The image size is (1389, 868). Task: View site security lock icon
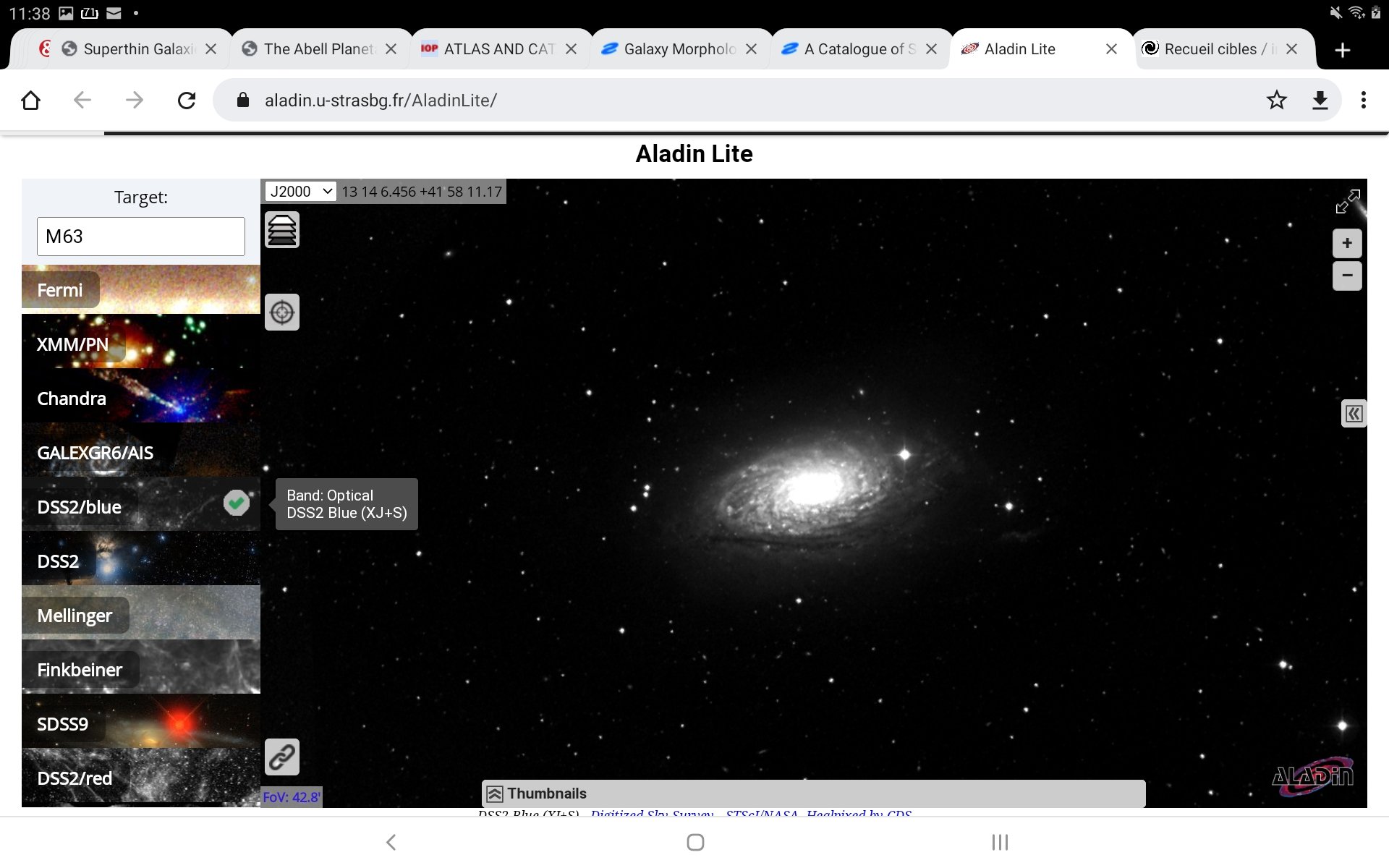click(243, 100)
